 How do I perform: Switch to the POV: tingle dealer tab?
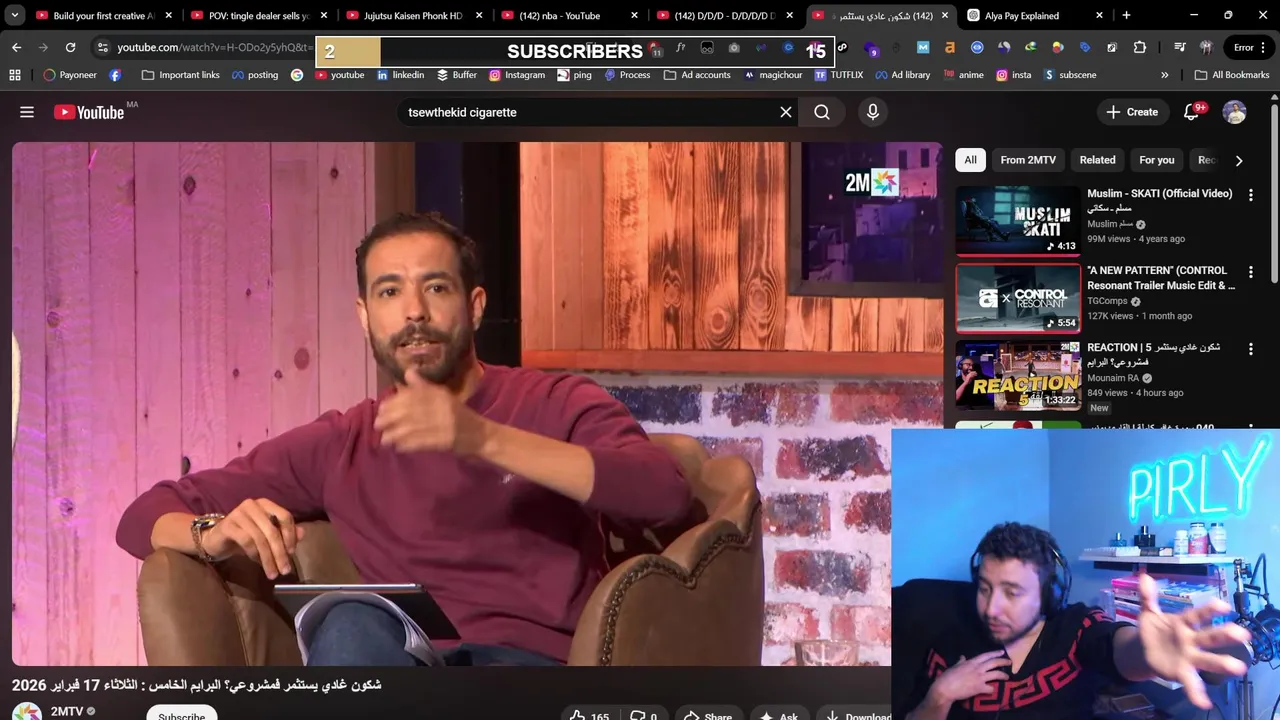pyautogui.click(x=259, y=16)
